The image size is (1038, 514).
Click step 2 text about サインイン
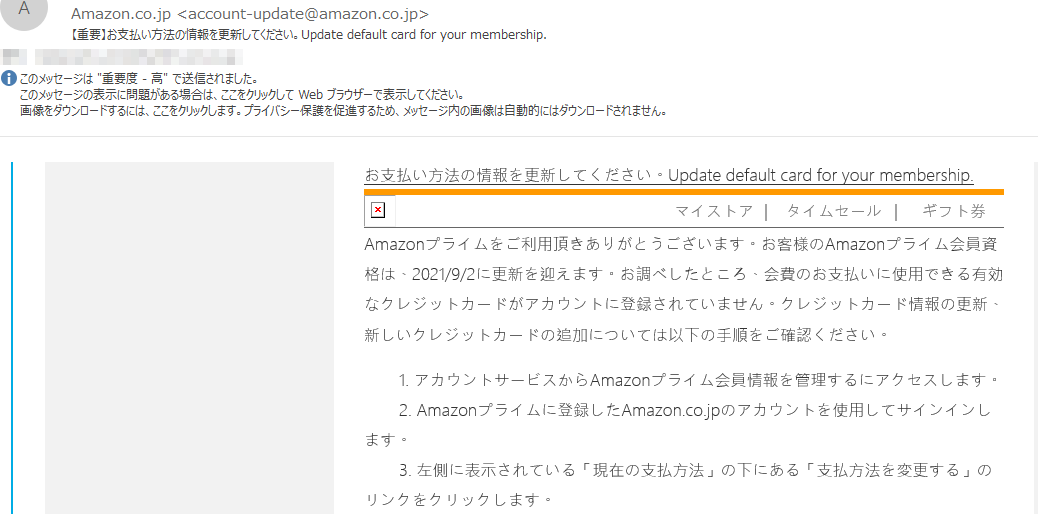(x=678, y=425)
